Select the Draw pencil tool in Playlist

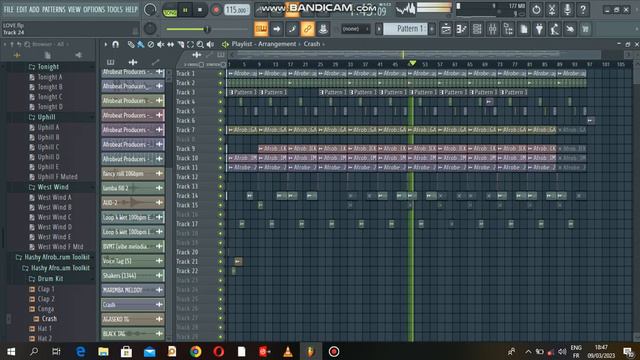(131, 44)
